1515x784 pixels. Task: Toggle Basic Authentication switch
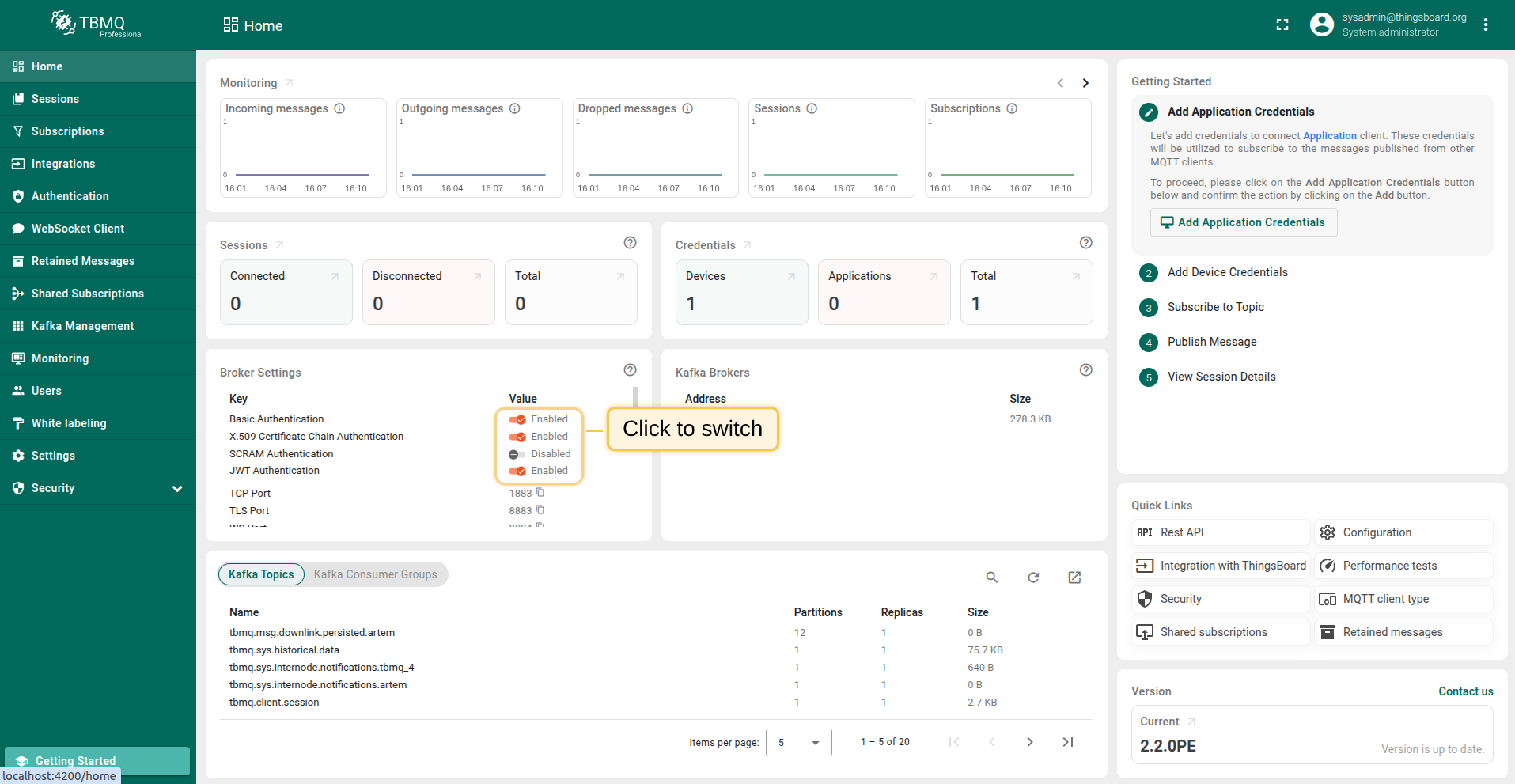click(x=517, y=419)
